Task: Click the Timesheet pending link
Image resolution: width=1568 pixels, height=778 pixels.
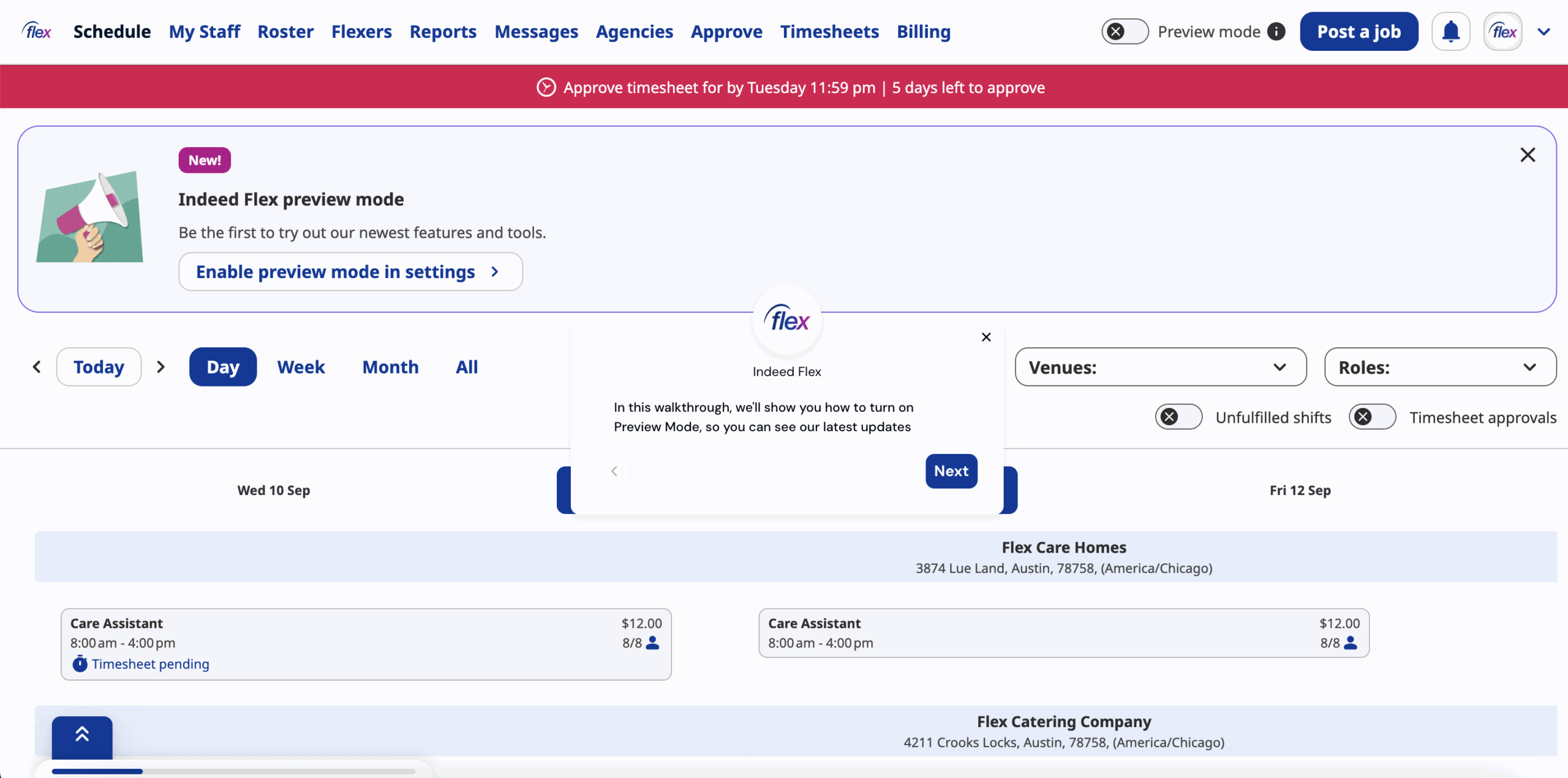Action: 151,663
